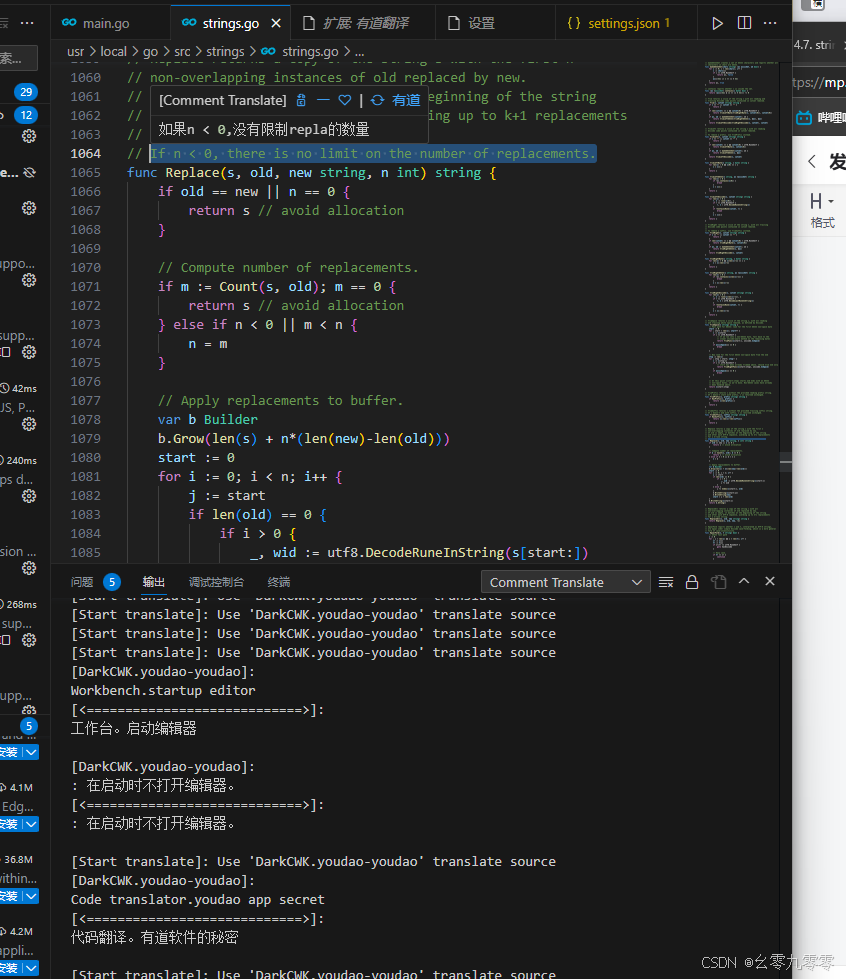846x979 pixels.
Task: Open install dropdown arrow below ithin...
Action: pyautogui.click(x=31, y=896)
